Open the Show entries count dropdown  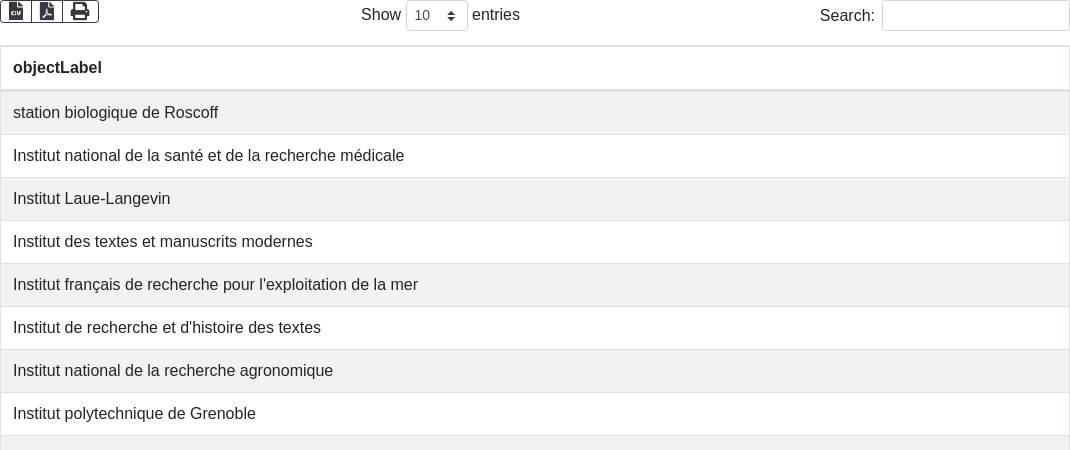click(x=436, y=15)
